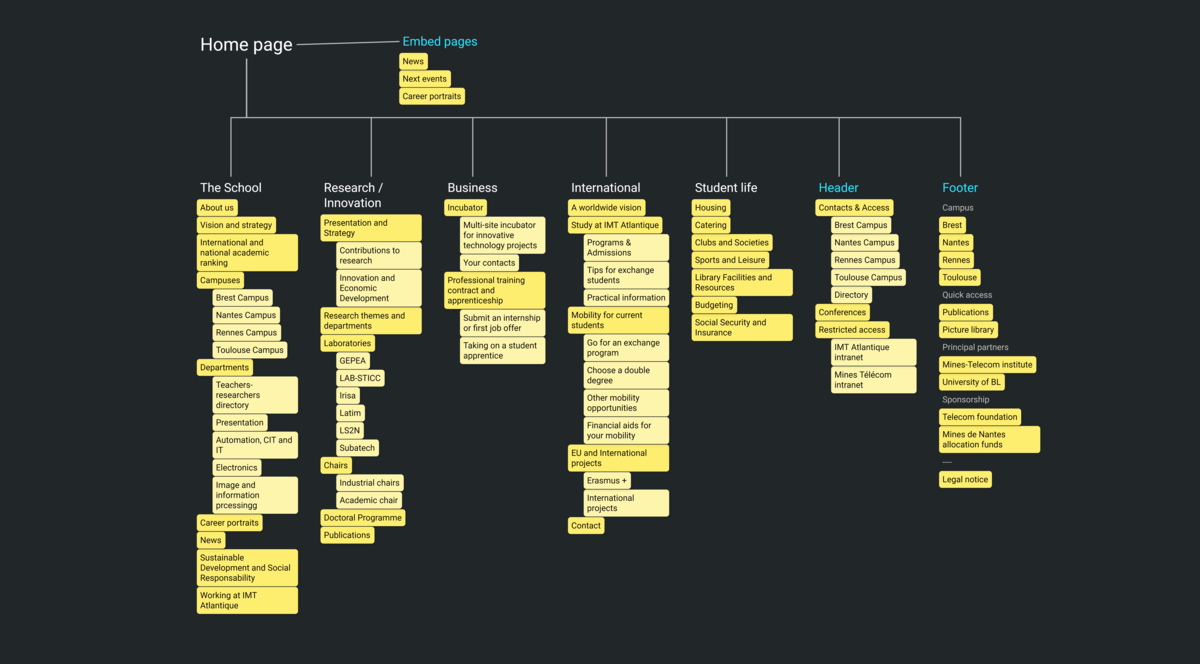
Task: Select the LAB-STICC sticky note
Action: 360,377
